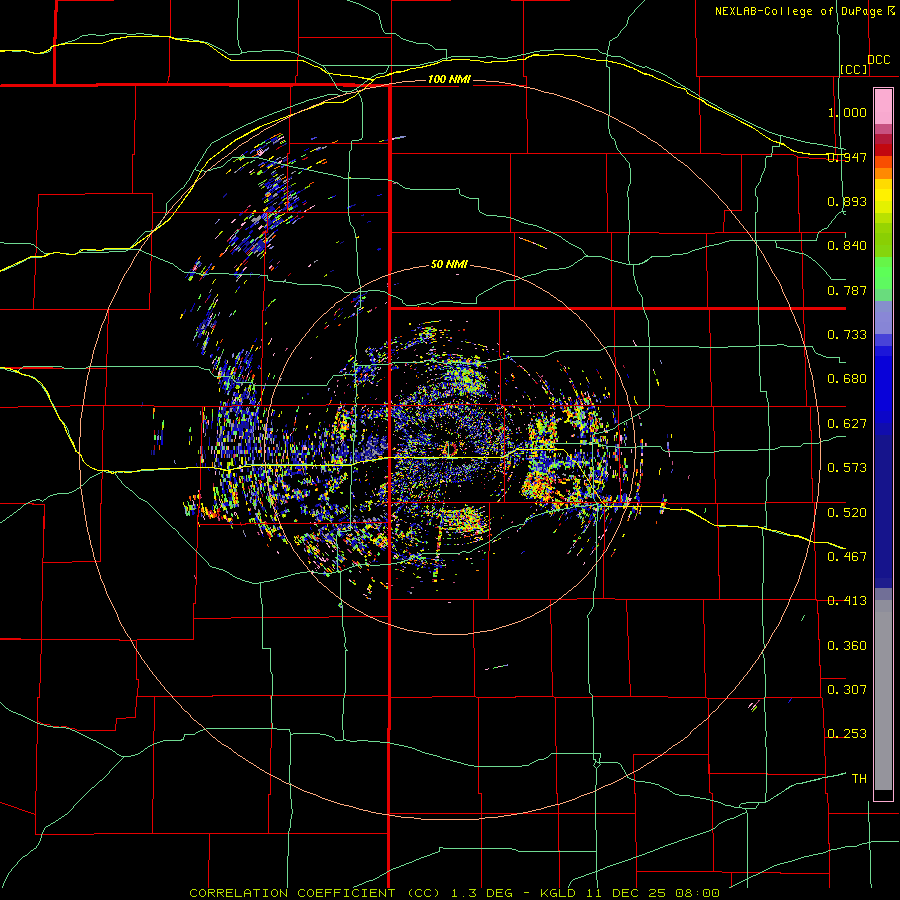Screen dimensions: 900x900
Task: Click the 0.307 color scale value
Action: coord(847,690)
